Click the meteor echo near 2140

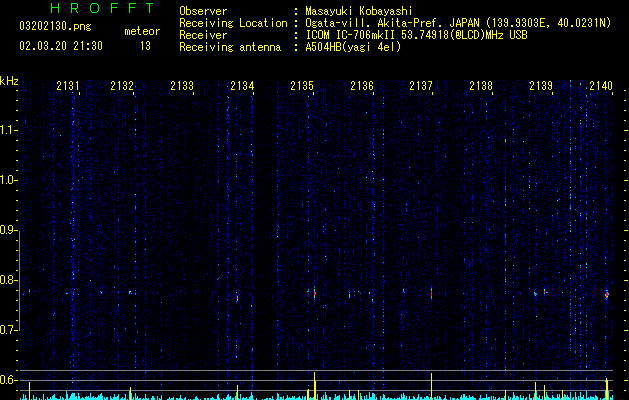[x=607, y=295]
